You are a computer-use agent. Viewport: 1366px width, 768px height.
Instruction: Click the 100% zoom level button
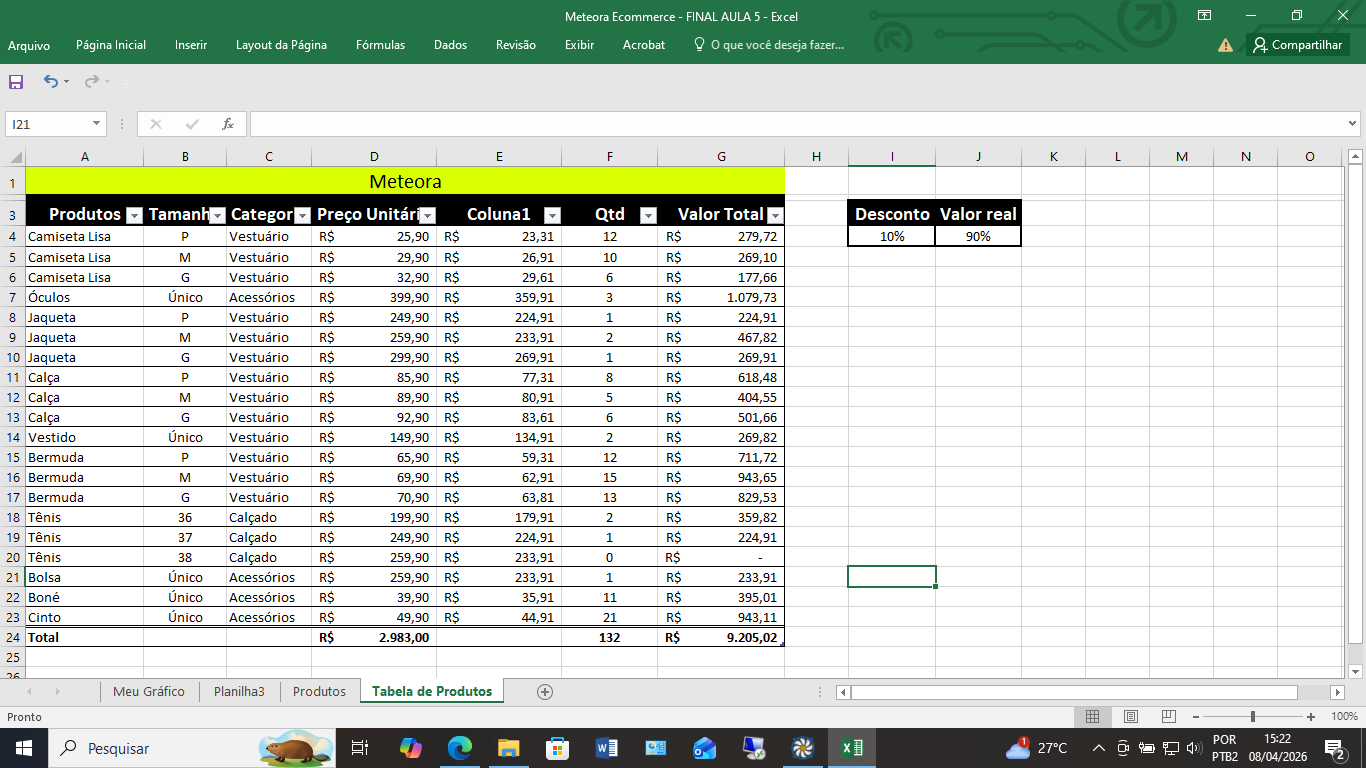point(1344,717)
